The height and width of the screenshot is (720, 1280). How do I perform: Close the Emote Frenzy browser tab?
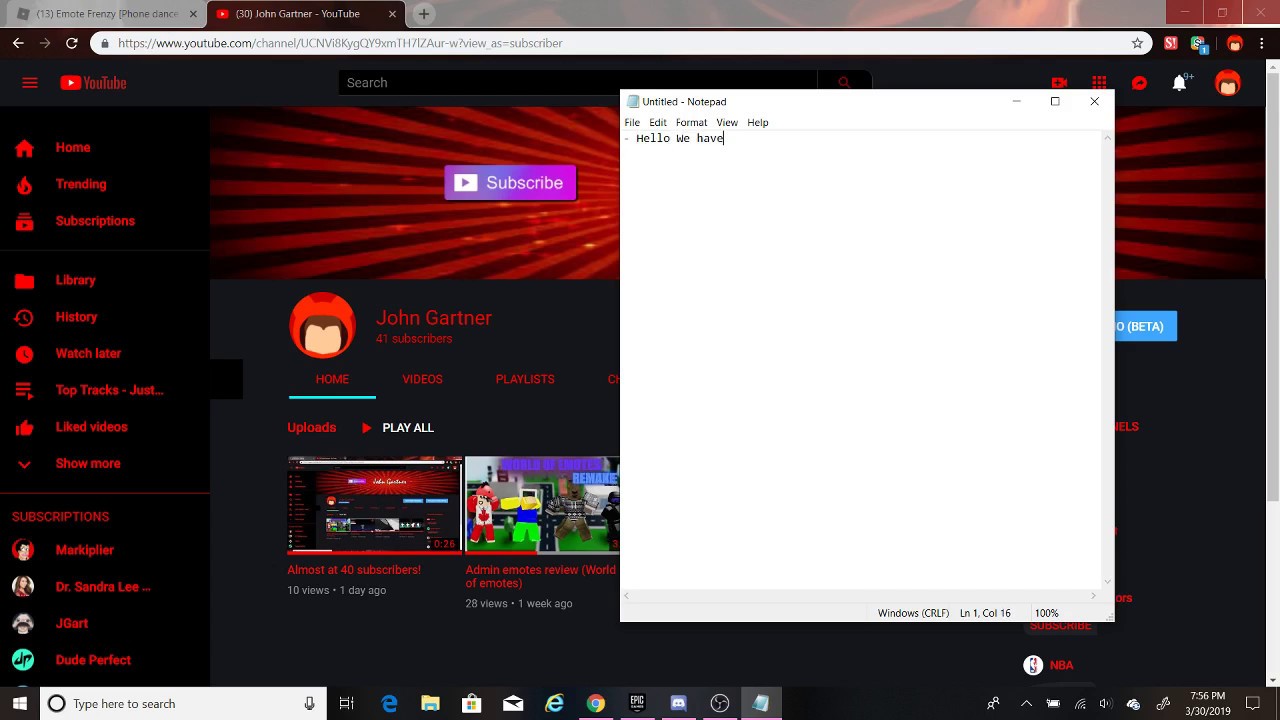click(x=193, y=14)
